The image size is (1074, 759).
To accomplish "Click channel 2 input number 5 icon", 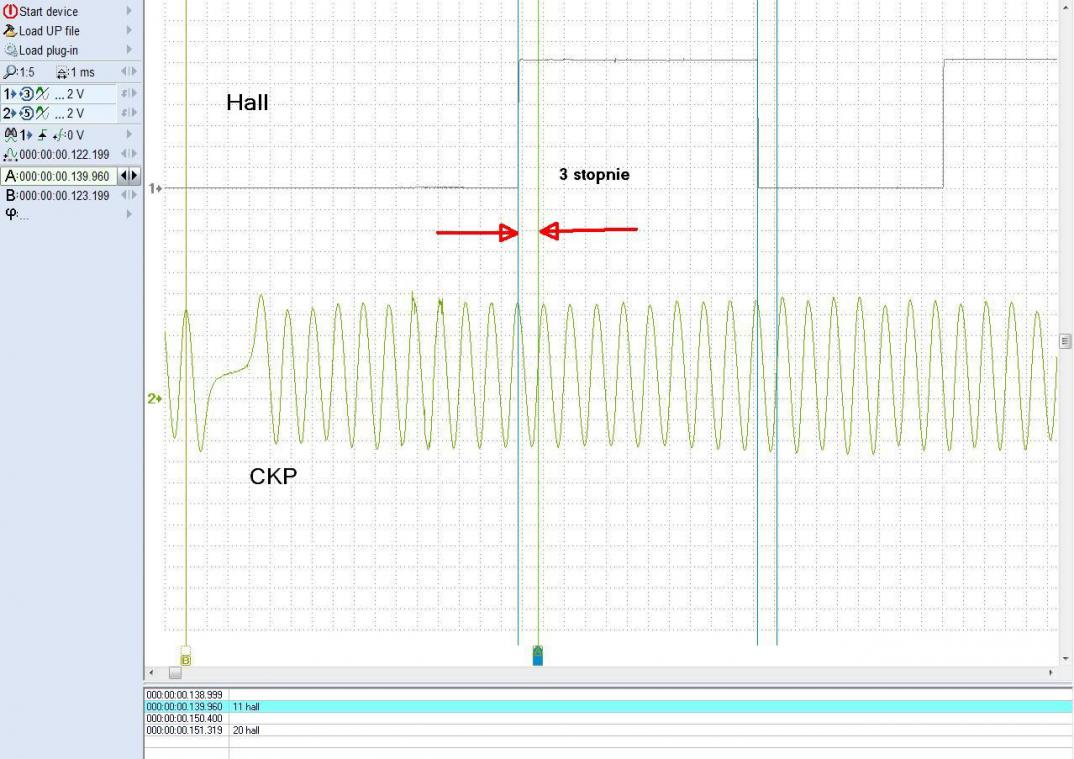I will [x=27, y=113].
